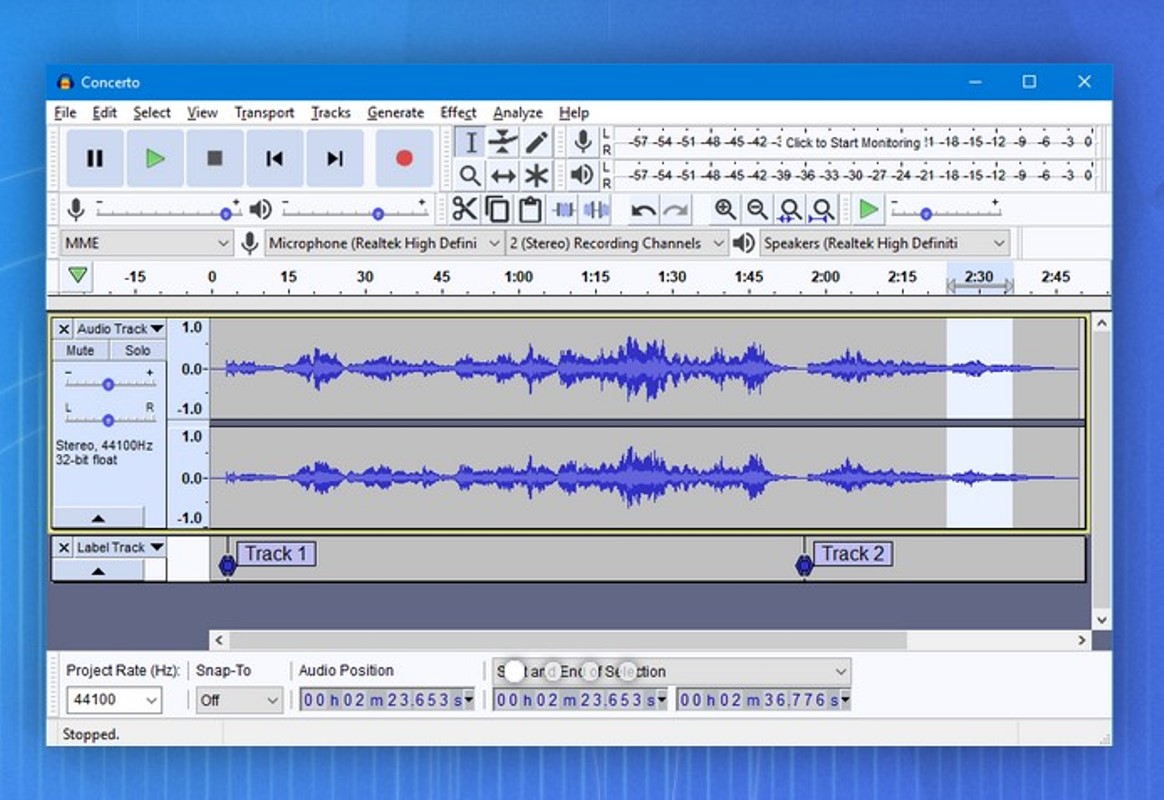Zoom in on the timeline

725,210
